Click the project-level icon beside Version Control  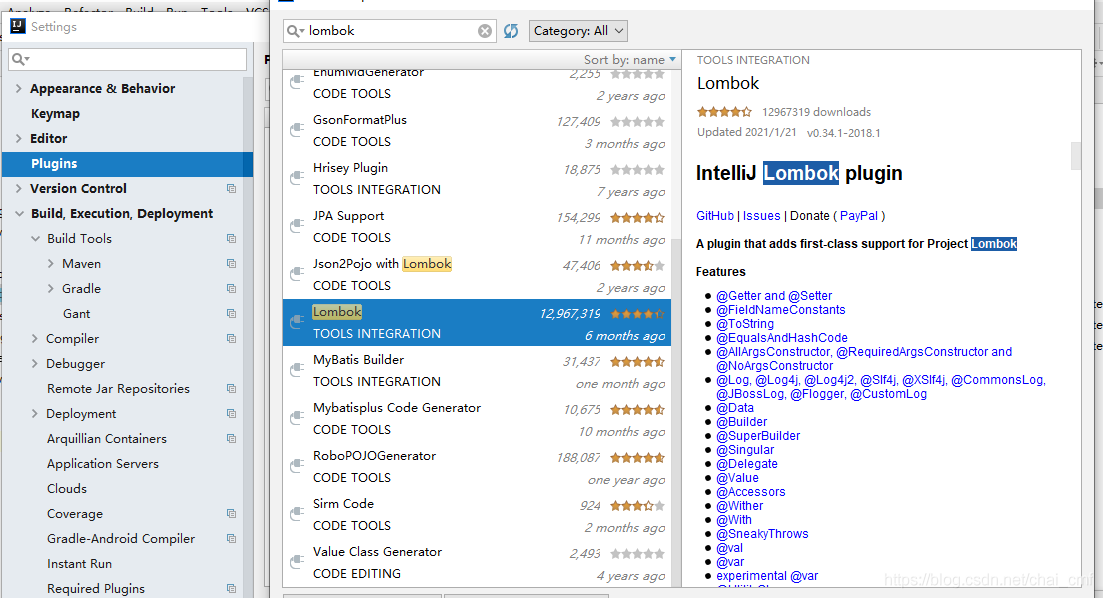pyautogui.click(x=231, y=189)
